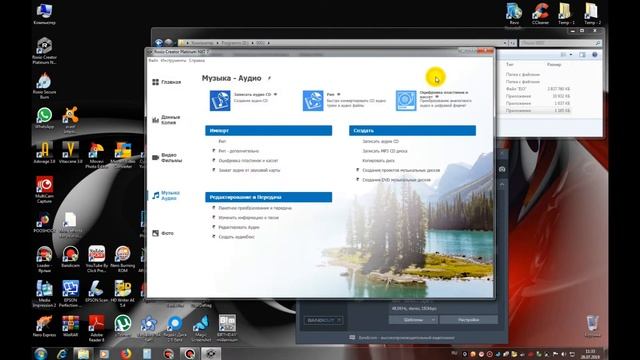Click the large Записать аудио CD tile icon
Image resolution: width=640 pixels, height=360 pixels.
220,100
